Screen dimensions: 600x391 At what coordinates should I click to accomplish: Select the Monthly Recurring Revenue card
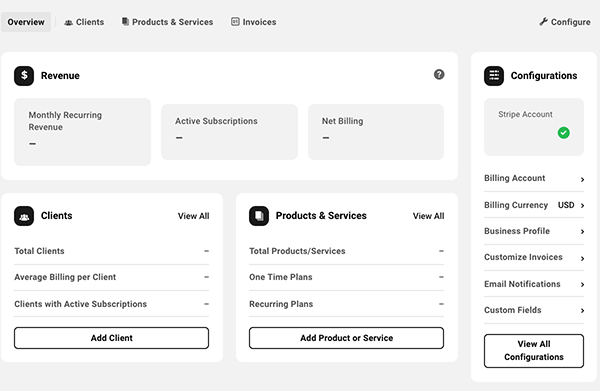[x=82, y=132]
